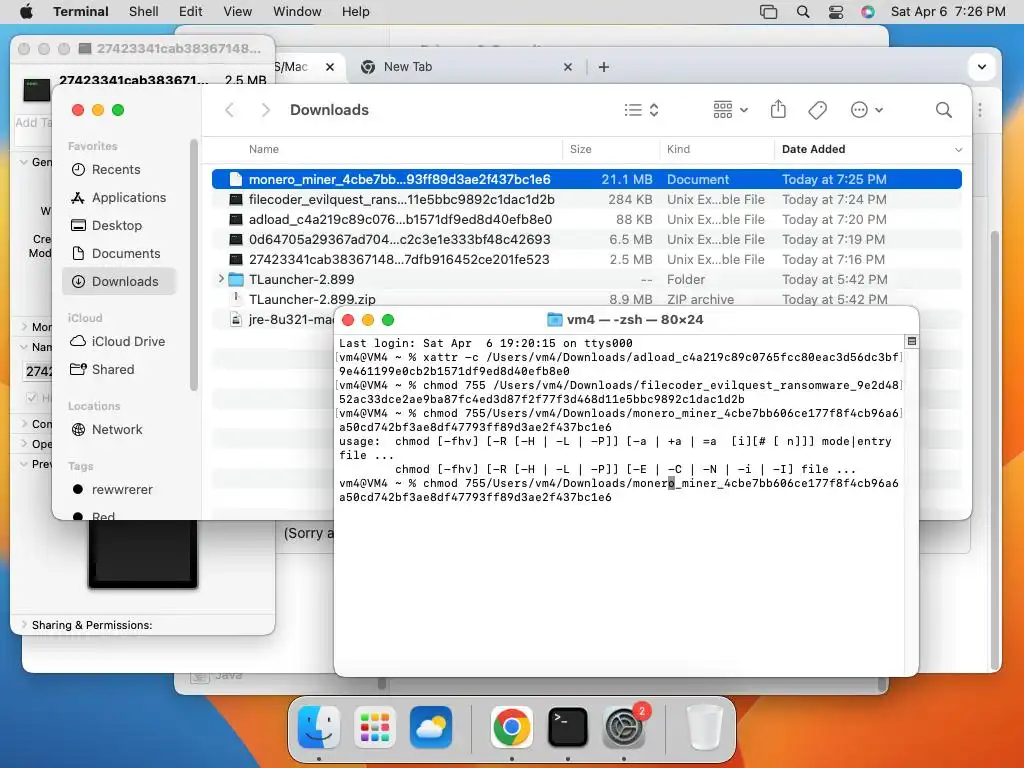1024x768 pixels.
Task: Click the menu bar clock Sat Apr 6
Action: pyautogui.click(x=948, y=11)
